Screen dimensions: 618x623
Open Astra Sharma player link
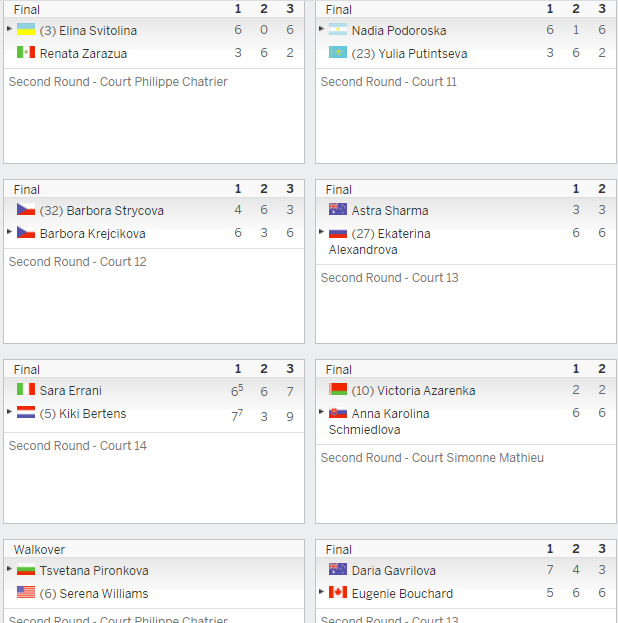(390, 210)
